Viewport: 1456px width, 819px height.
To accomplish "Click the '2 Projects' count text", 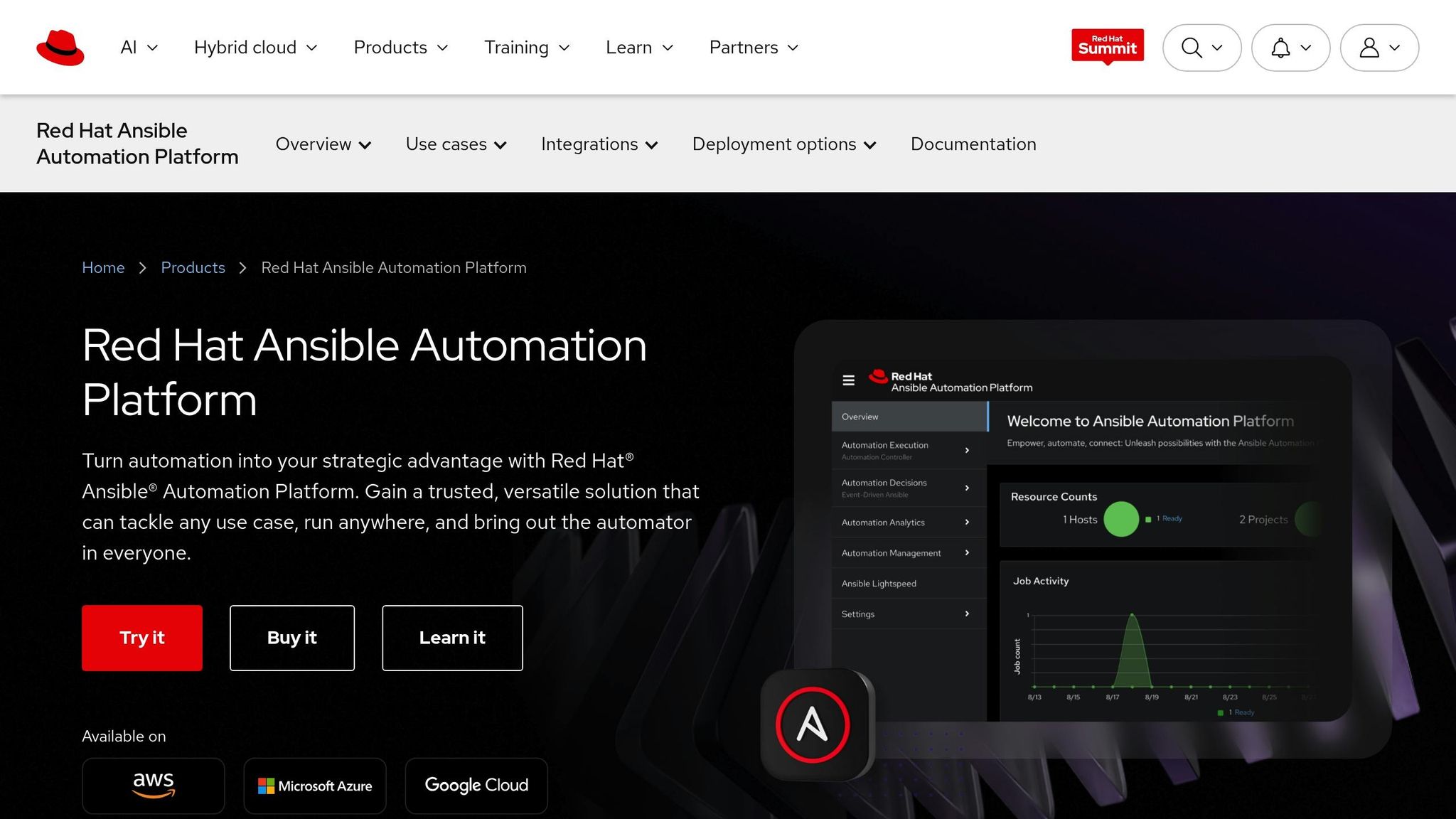I will coord(1263,520).
